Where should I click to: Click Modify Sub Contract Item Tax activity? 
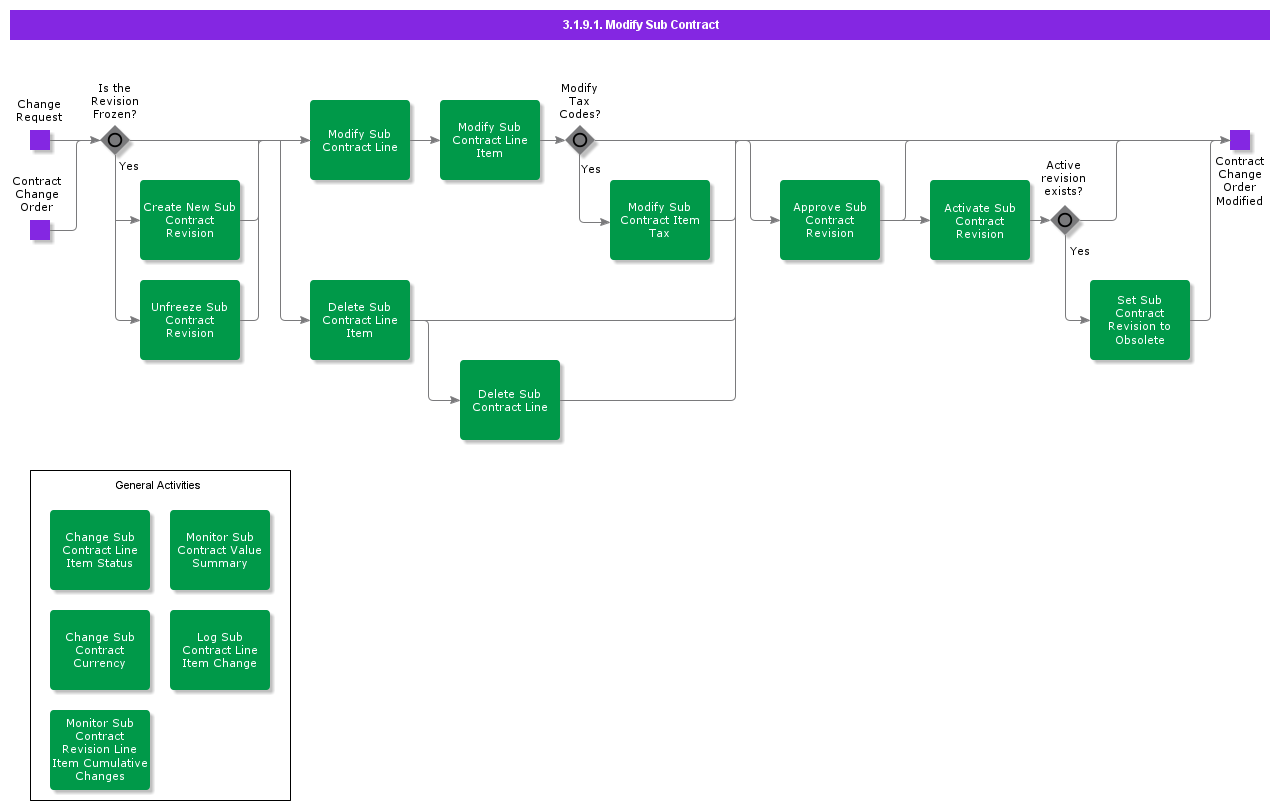click(x=660, y=220)
